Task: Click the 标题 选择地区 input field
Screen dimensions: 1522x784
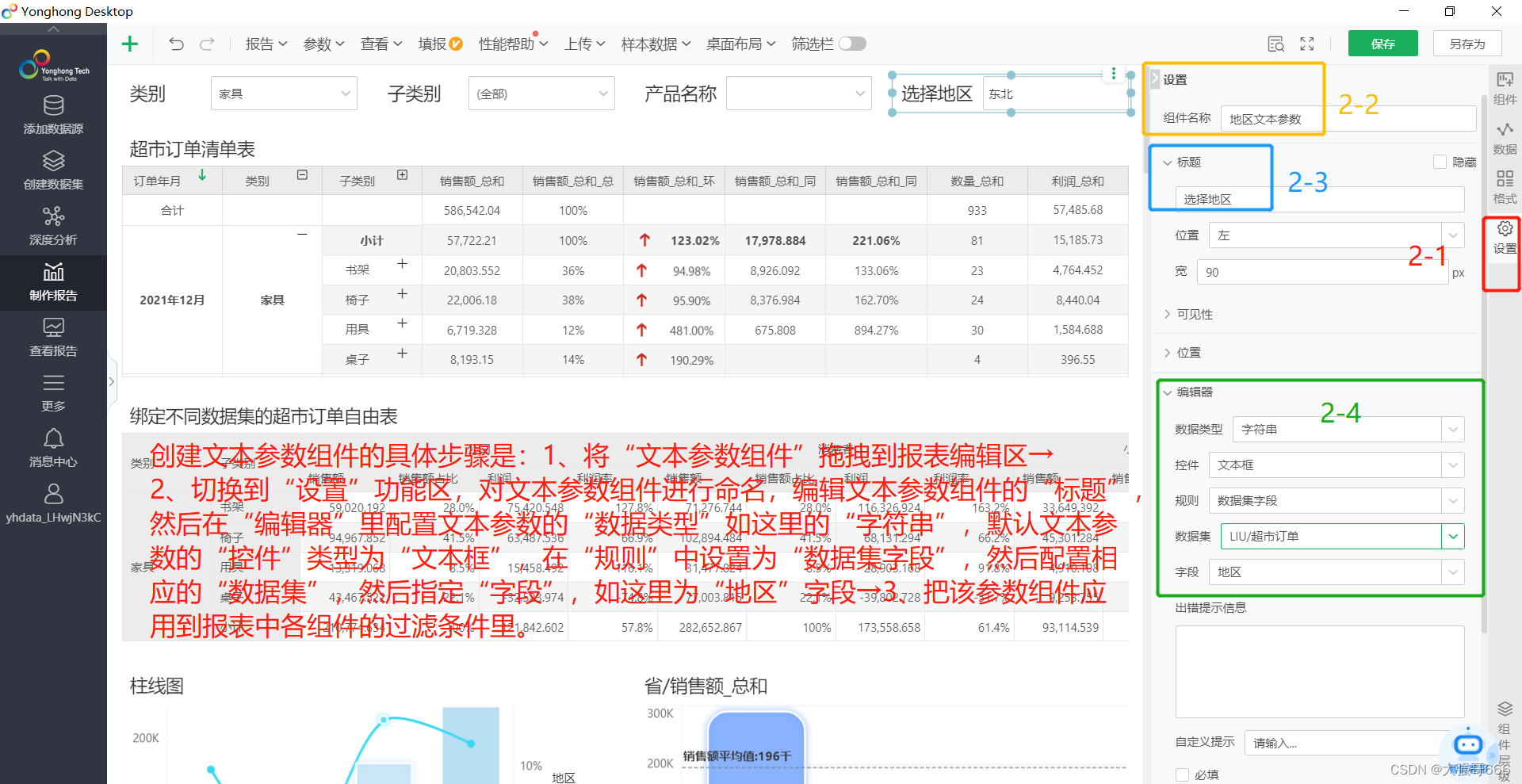Action: point(1320,199)
